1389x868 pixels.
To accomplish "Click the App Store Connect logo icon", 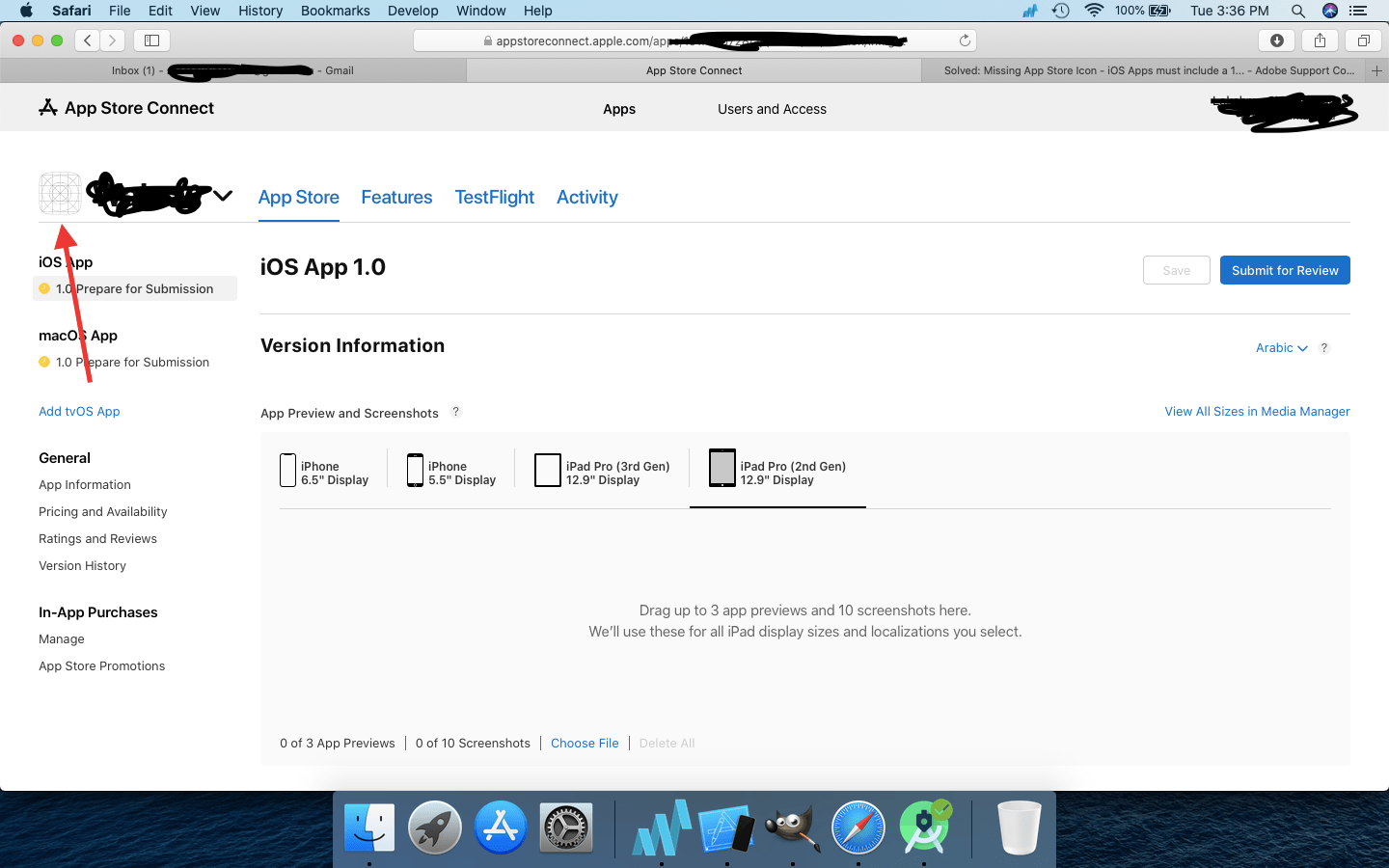I will (x=48, y=107).
